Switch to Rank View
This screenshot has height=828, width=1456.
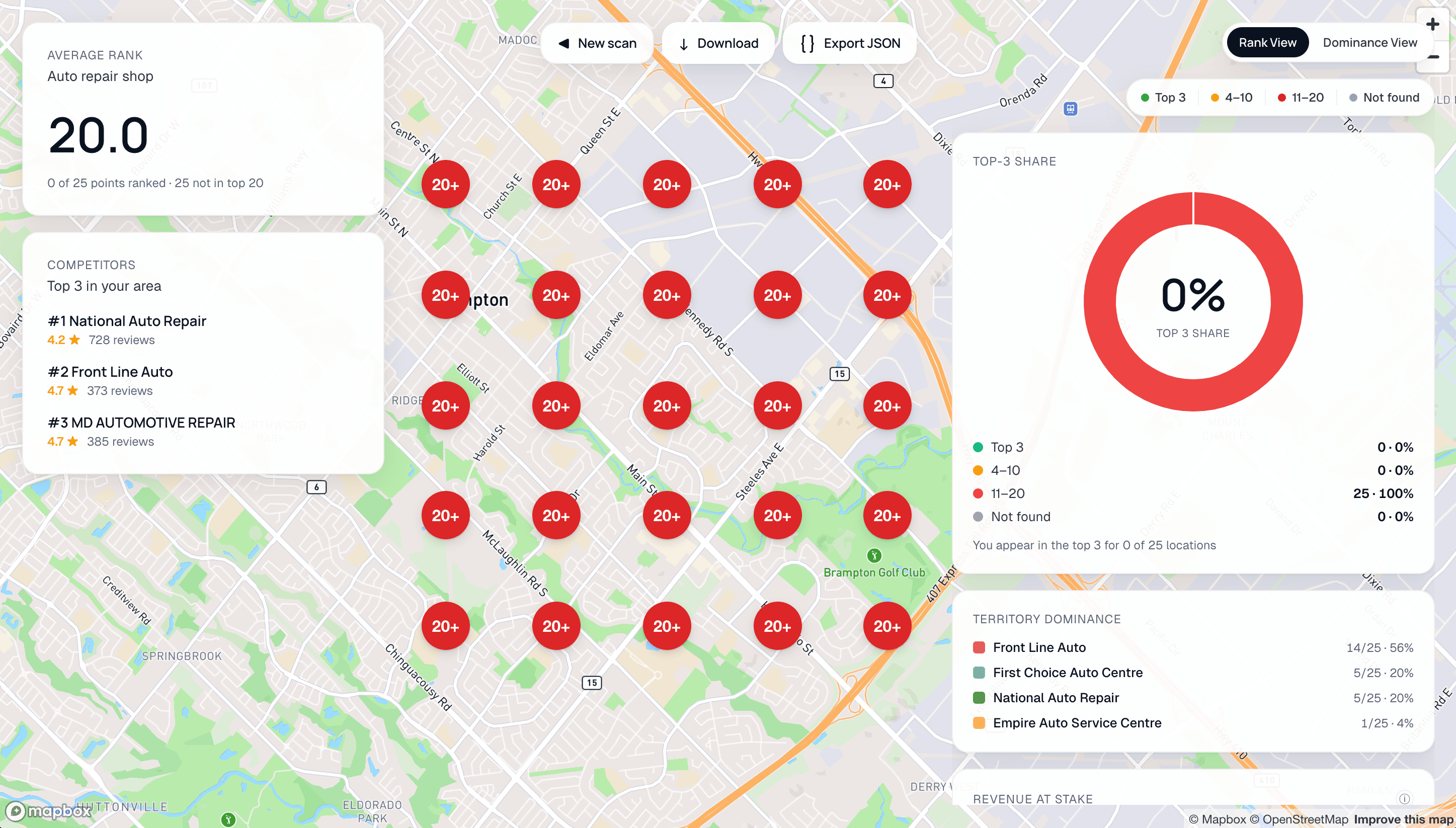[1268, 43]
